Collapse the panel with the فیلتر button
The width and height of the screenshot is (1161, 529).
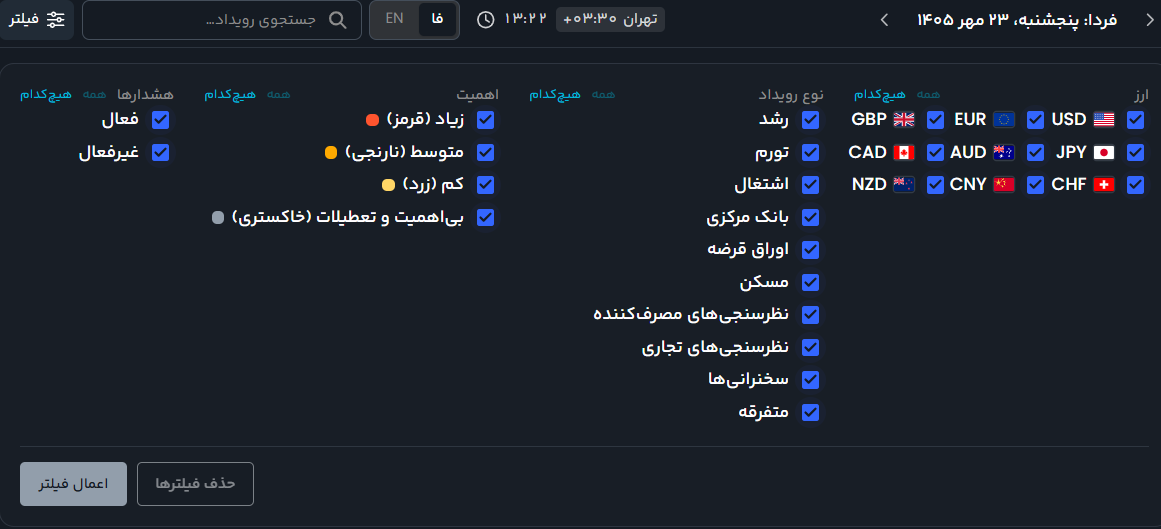coord(37,20)
